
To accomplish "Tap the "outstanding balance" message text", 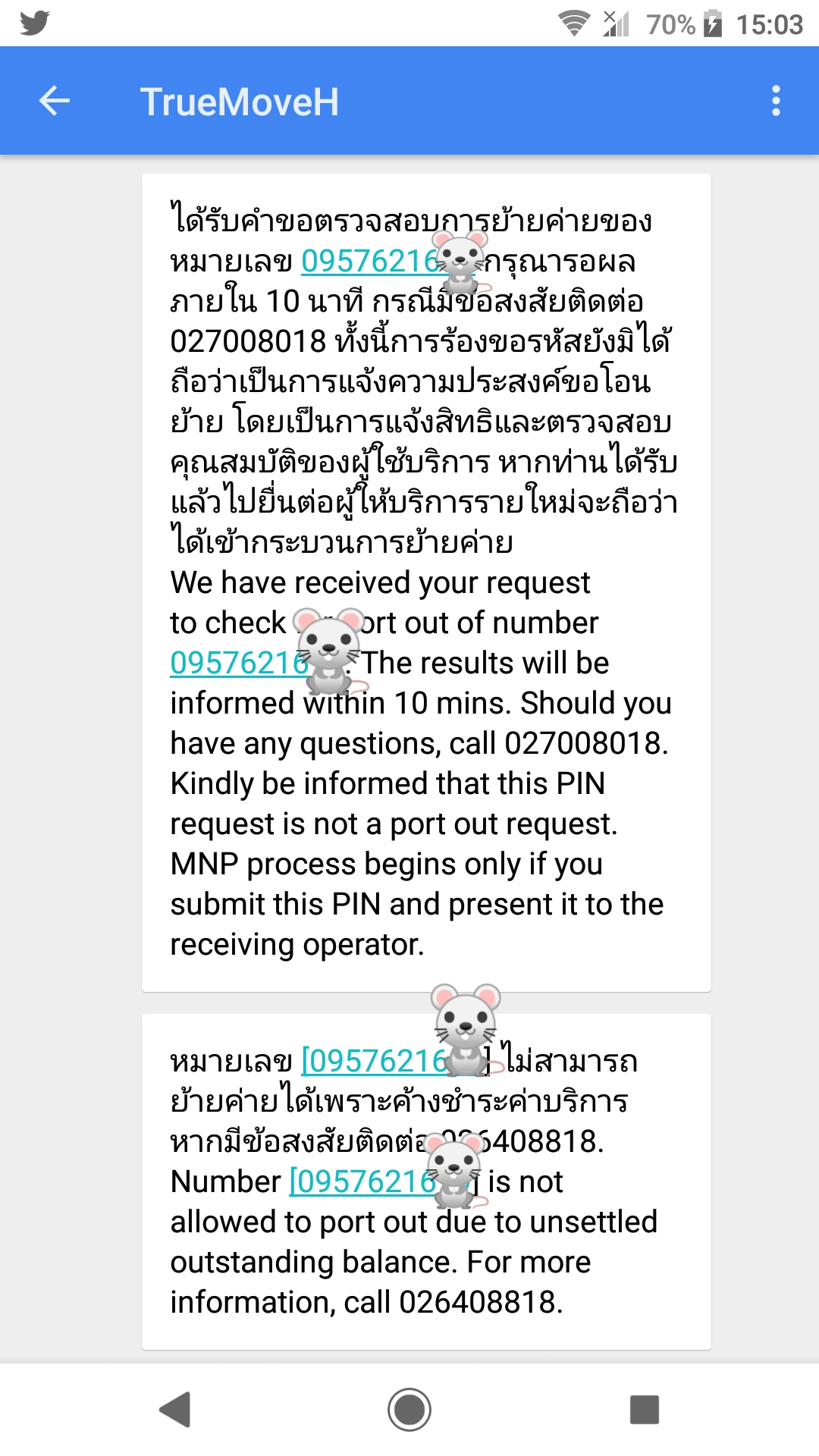I will 380,1263.
